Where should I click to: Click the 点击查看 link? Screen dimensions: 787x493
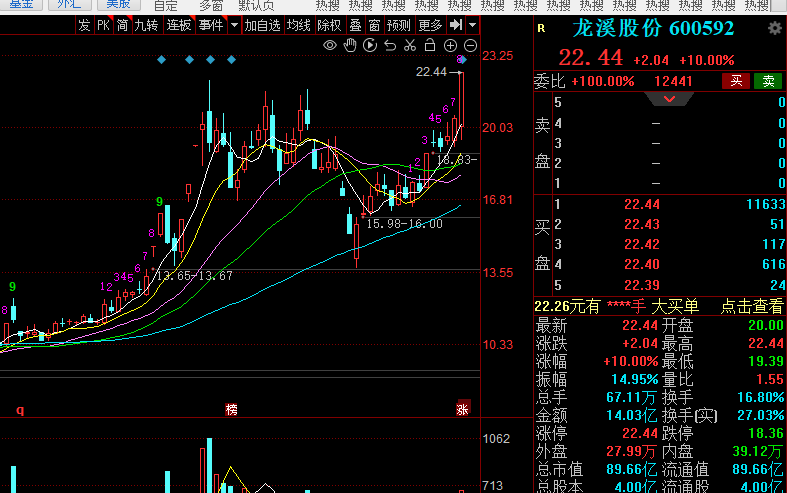pos(752,306)
